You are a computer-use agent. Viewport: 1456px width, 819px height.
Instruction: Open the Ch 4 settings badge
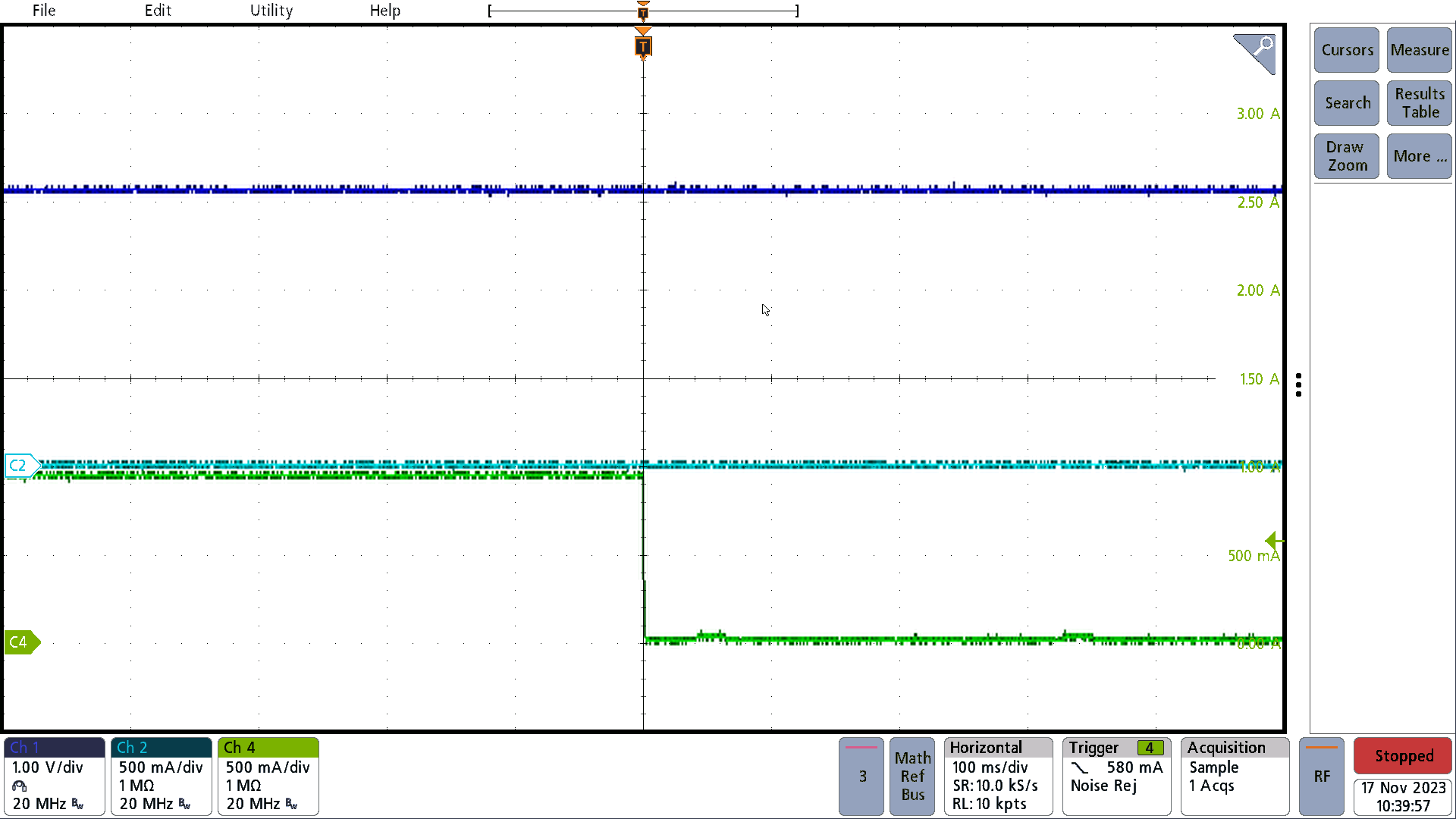268,777
